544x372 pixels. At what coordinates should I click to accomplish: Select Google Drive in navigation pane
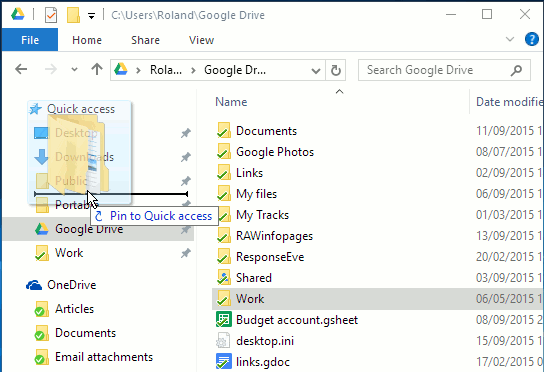click(98, 229)
